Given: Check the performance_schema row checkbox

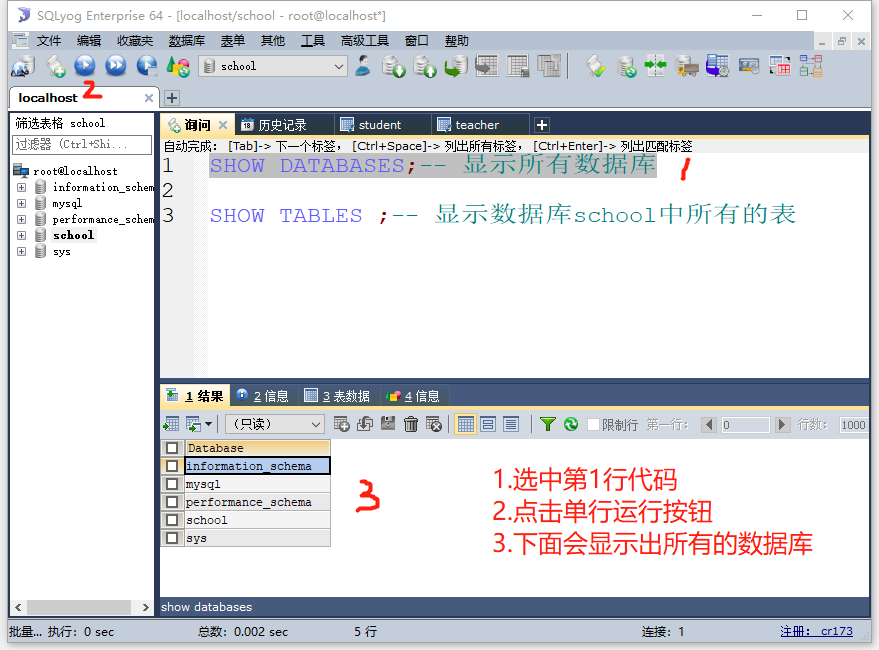Looking at the screenshot, I should 172,502.
